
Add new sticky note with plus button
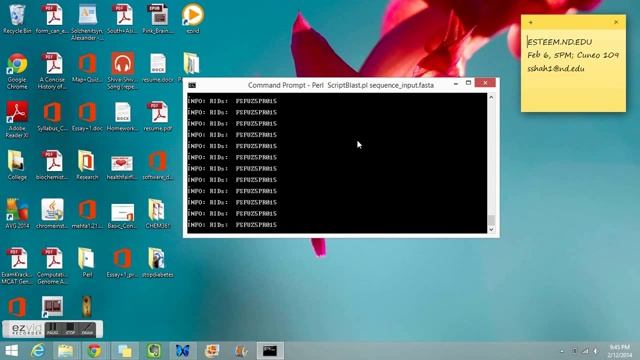[x=530, y=22]
